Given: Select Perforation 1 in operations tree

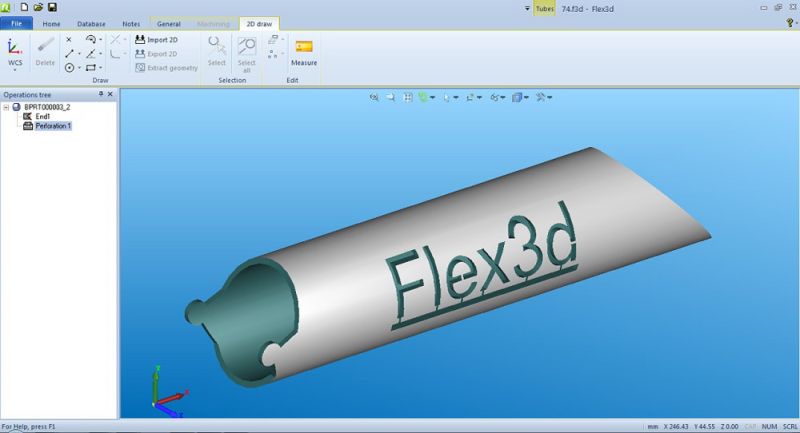Looking at the screenshot, I should (53, 126).
